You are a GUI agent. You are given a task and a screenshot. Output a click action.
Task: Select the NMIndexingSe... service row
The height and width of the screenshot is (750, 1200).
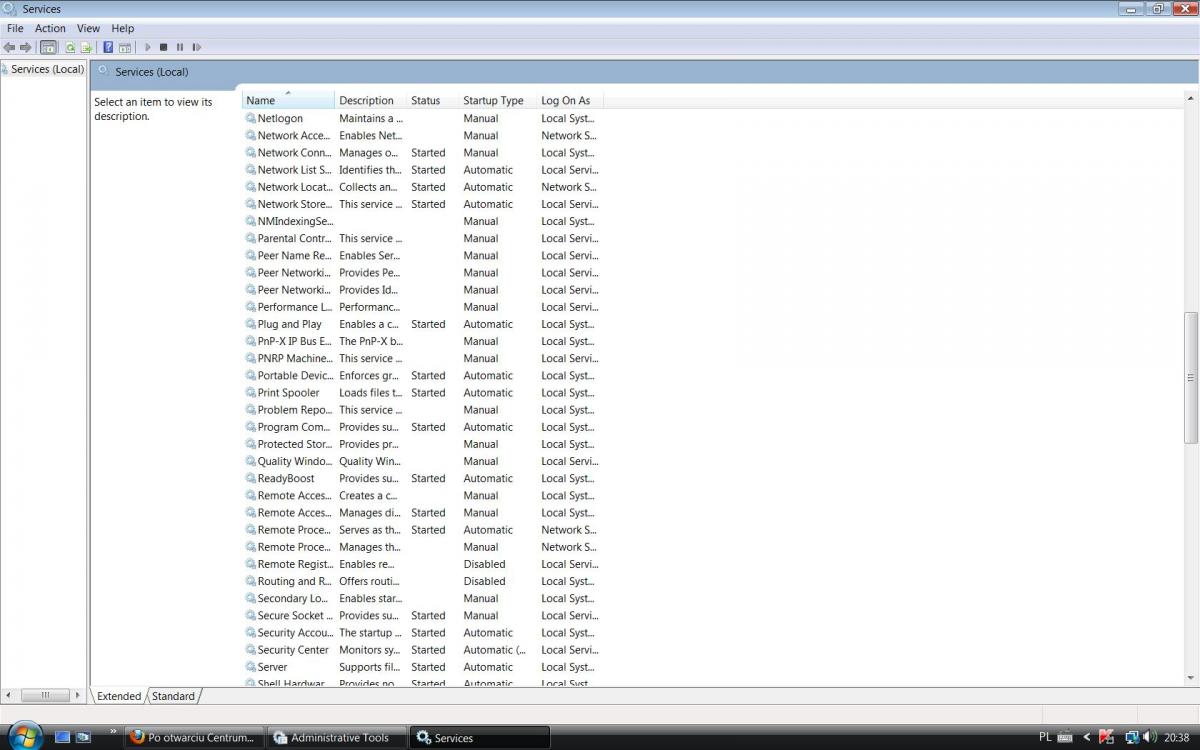coord(422,221)
